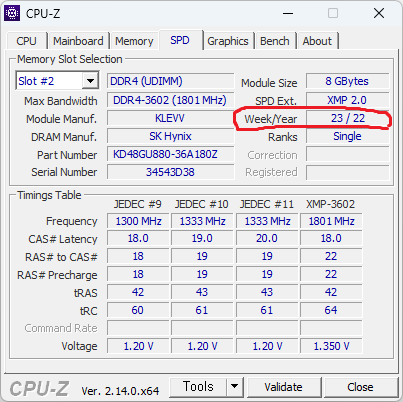Select the Slot #2 combo box
Viewport: 403px width, 402px height.
point(57,81)
